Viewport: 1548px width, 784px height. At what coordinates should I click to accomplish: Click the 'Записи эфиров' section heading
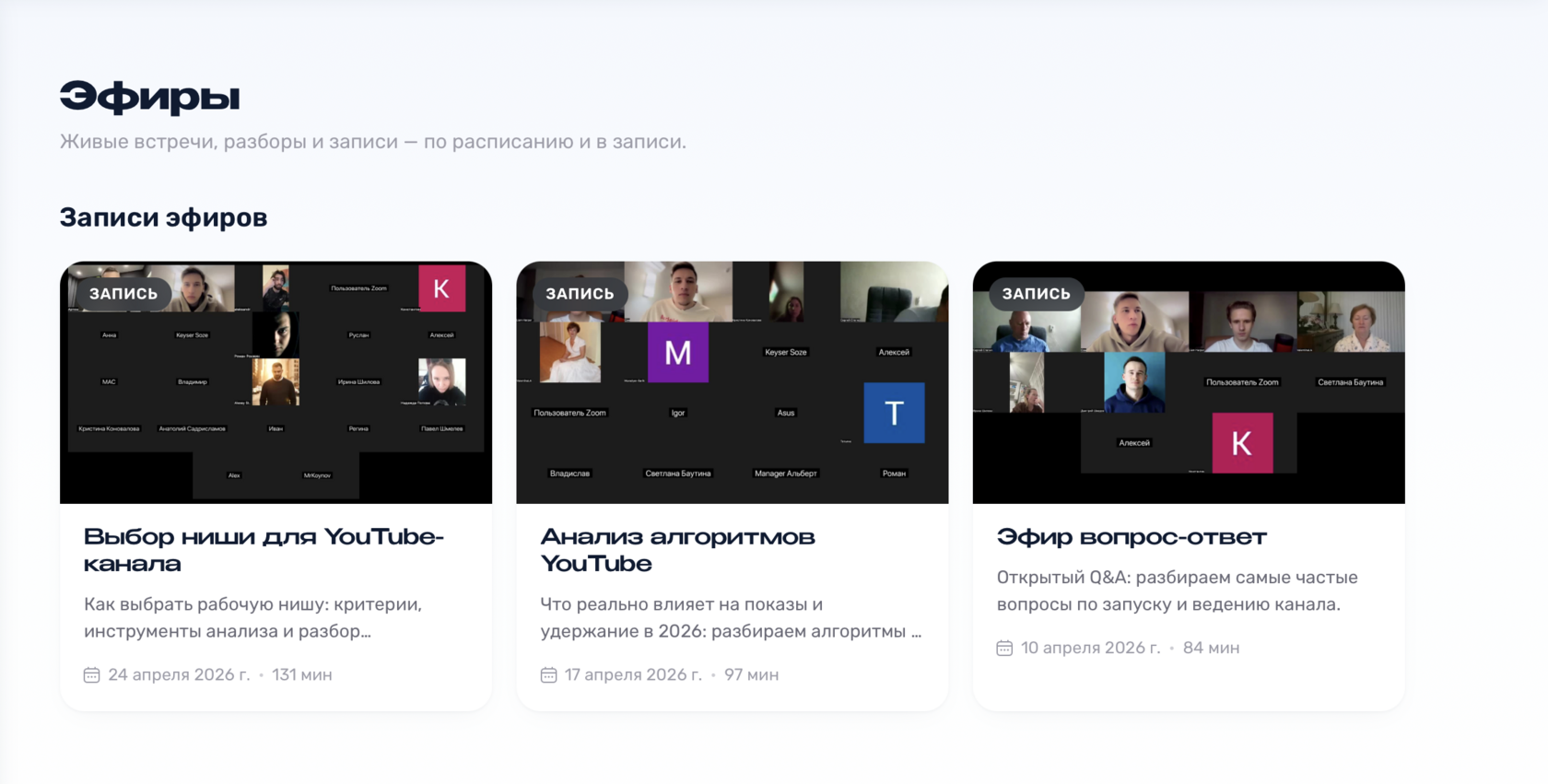163,218
